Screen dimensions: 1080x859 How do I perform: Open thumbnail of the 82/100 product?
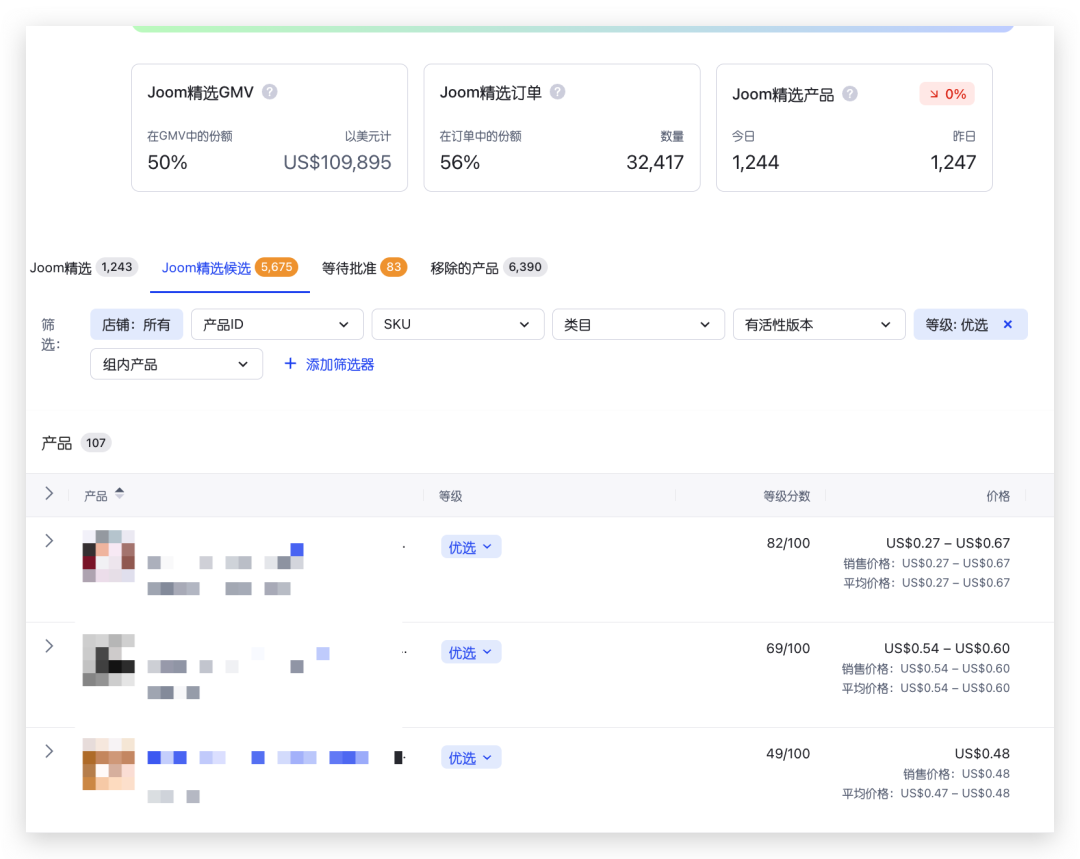109,556
